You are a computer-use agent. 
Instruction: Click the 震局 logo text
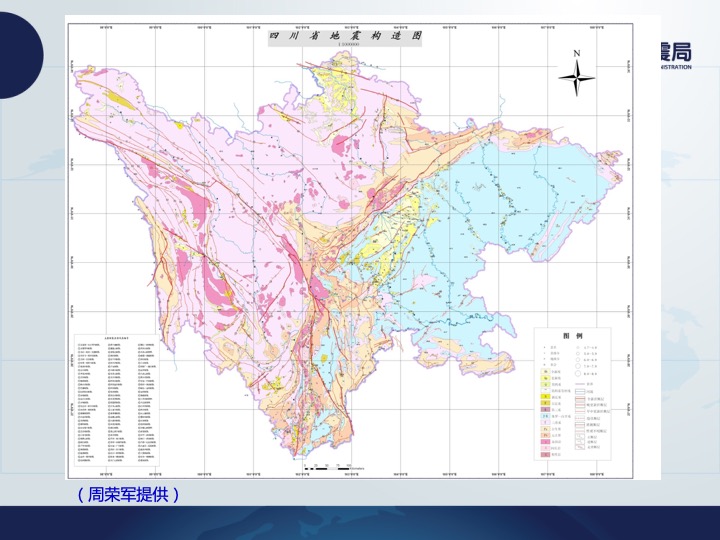(676, 52)
